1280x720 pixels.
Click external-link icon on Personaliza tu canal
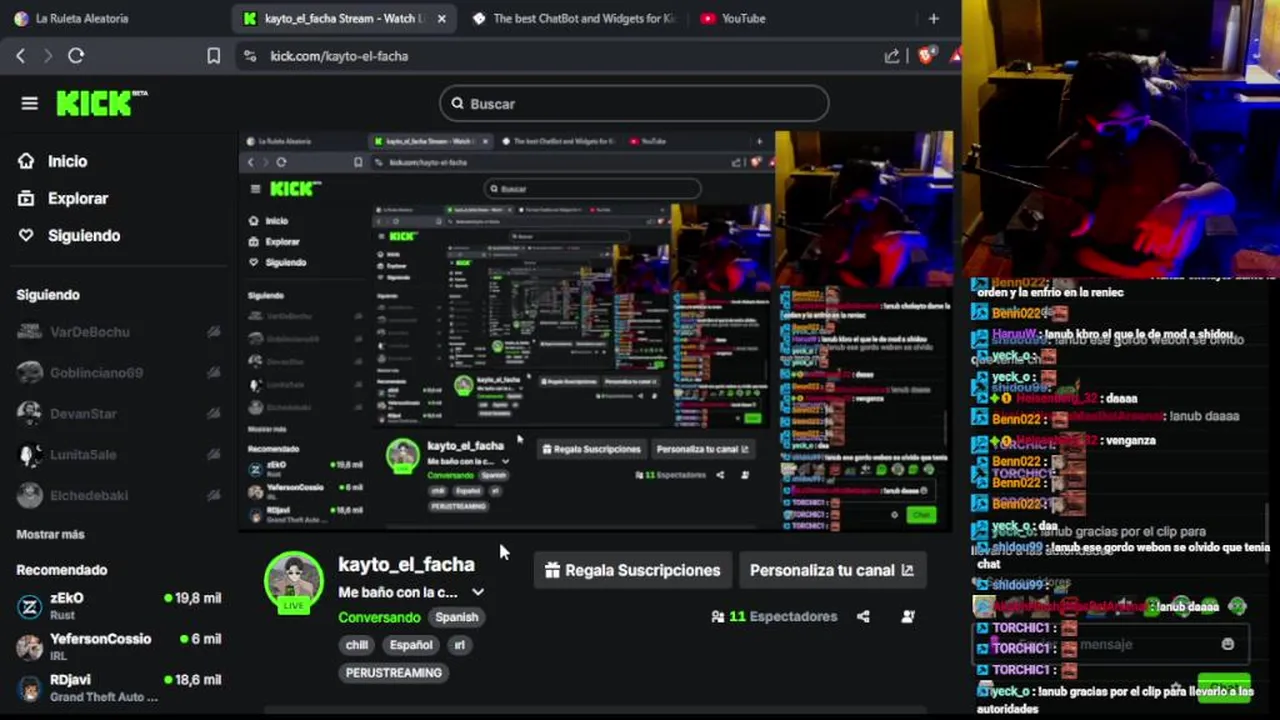[907, 570]
